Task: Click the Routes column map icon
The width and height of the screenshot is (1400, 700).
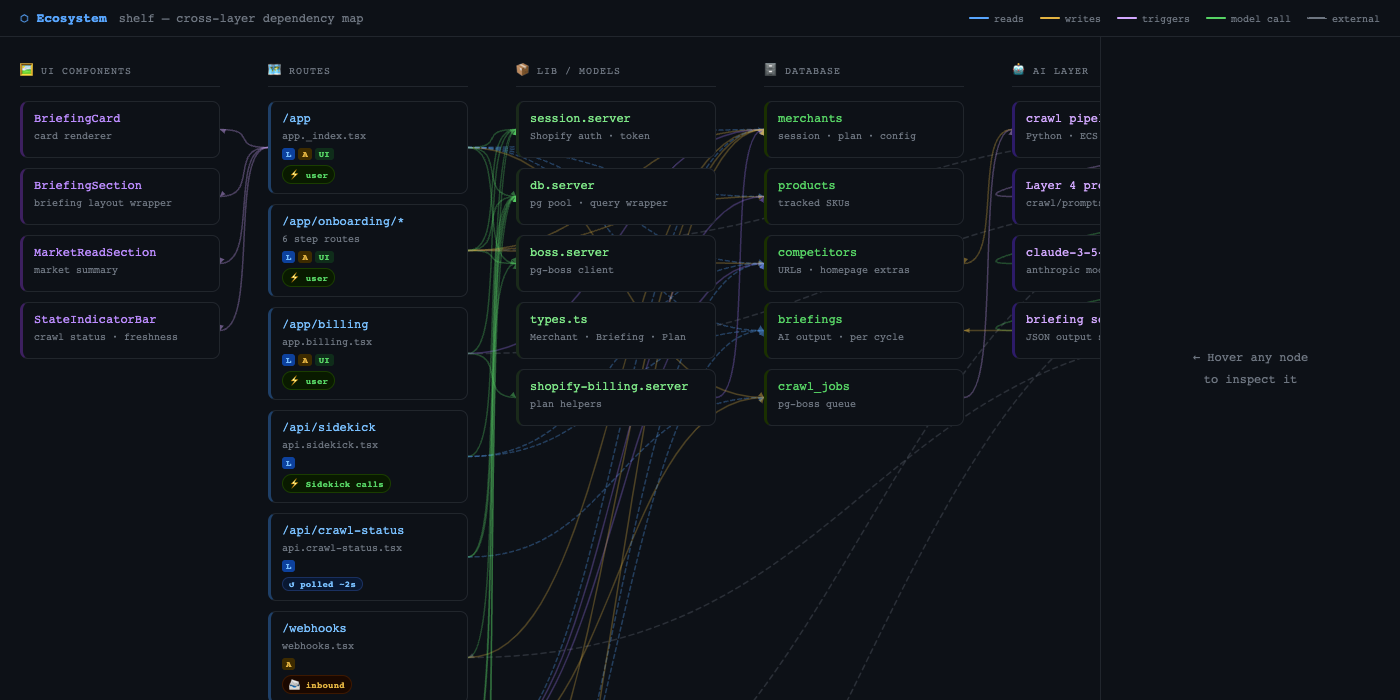Action: 274,70
